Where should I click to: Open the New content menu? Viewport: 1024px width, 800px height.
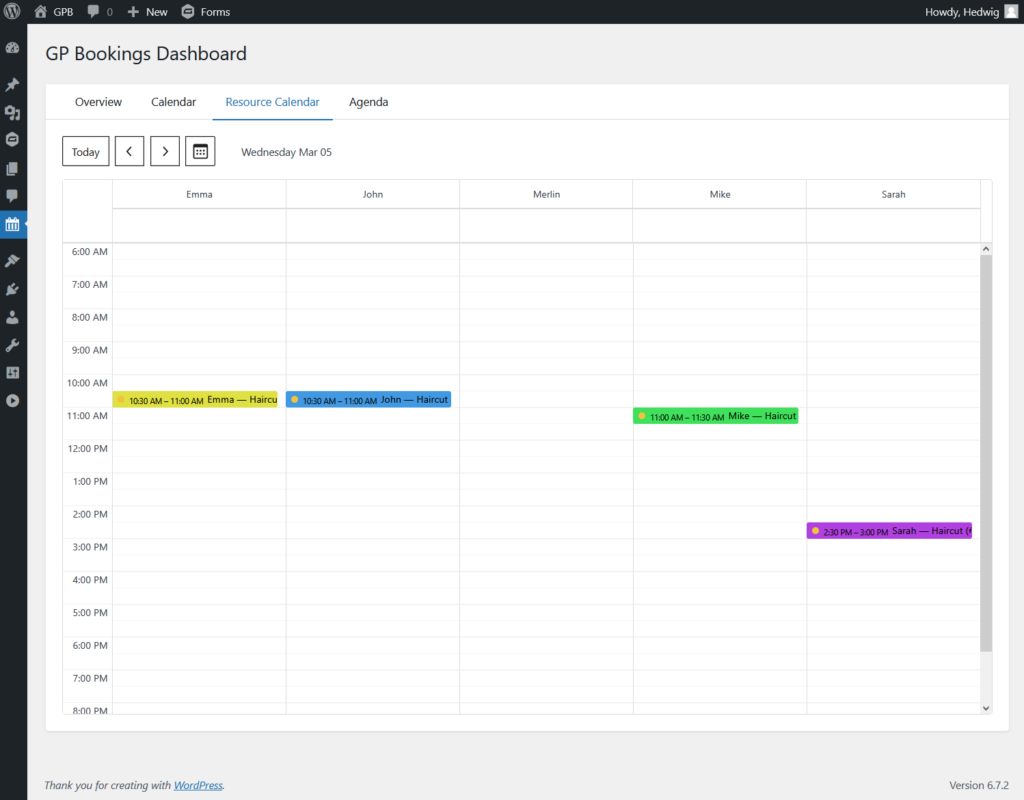pyautogui.click(x=148, y=12)
